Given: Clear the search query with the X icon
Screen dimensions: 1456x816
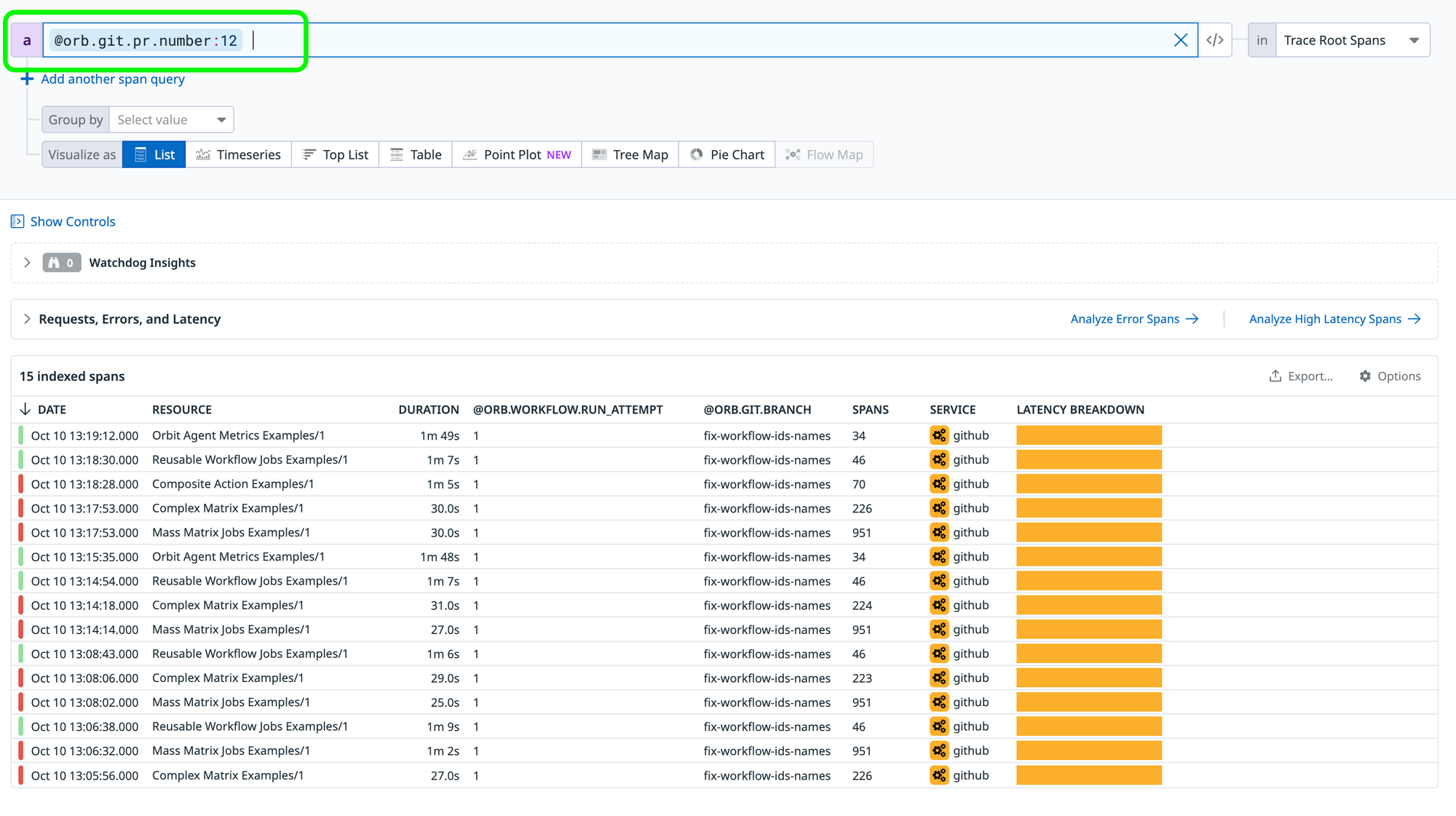Looking at the screenshot, I should [1181, 40].
